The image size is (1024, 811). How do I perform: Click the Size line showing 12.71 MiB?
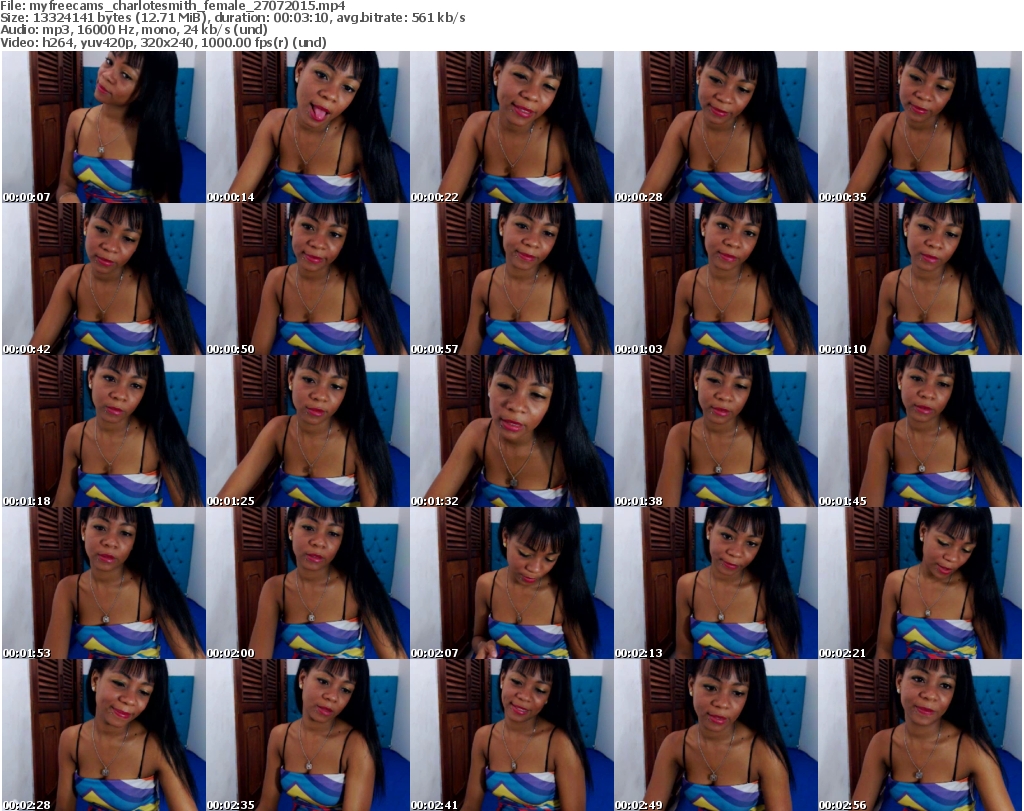click(x=232, y=18)
